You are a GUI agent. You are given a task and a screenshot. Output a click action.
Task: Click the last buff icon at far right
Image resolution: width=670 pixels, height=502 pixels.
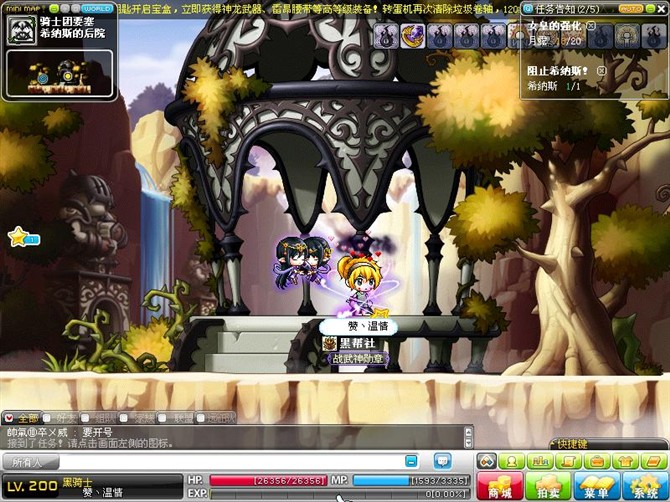point(654,35)
